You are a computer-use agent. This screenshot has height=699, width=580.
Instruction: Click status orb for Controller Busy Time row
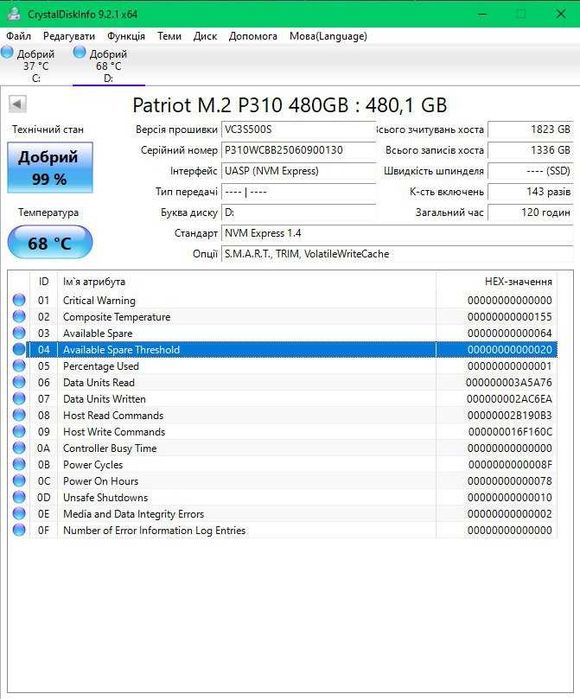[19, 448]
